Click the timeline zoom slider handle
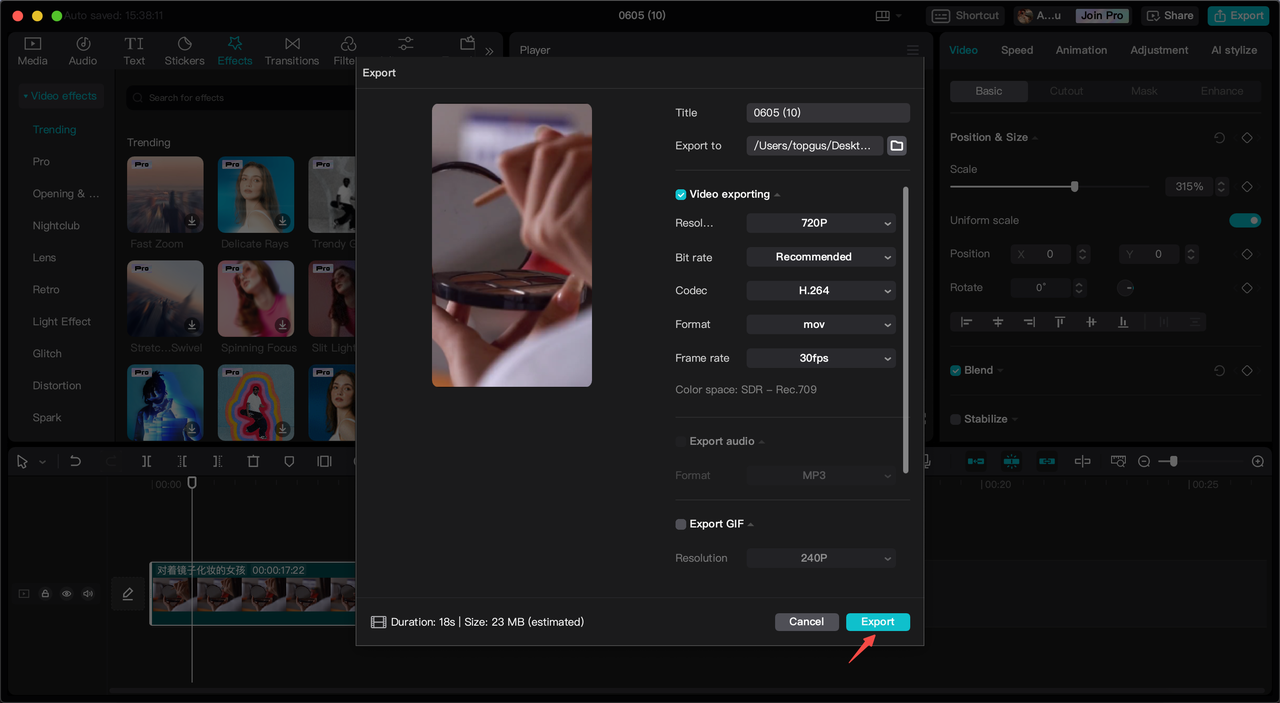 point(1173,461)
